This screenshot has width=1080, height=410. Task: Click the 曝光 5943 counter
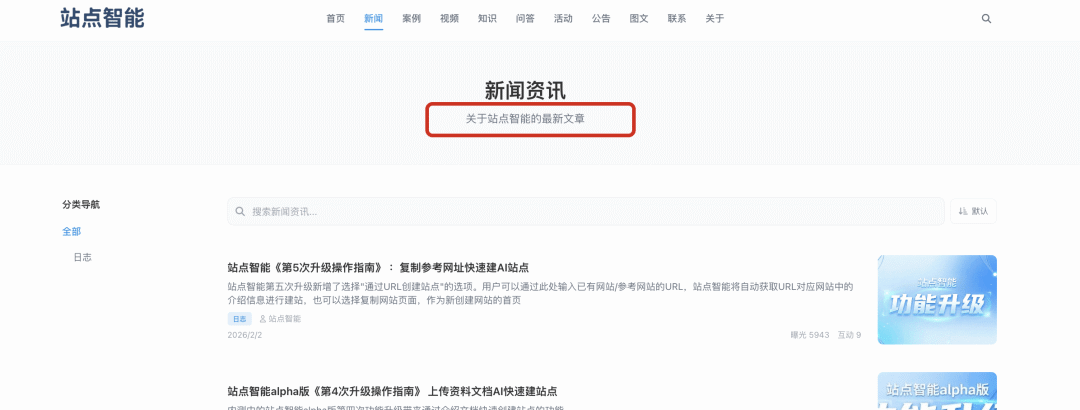click(810, 336)
